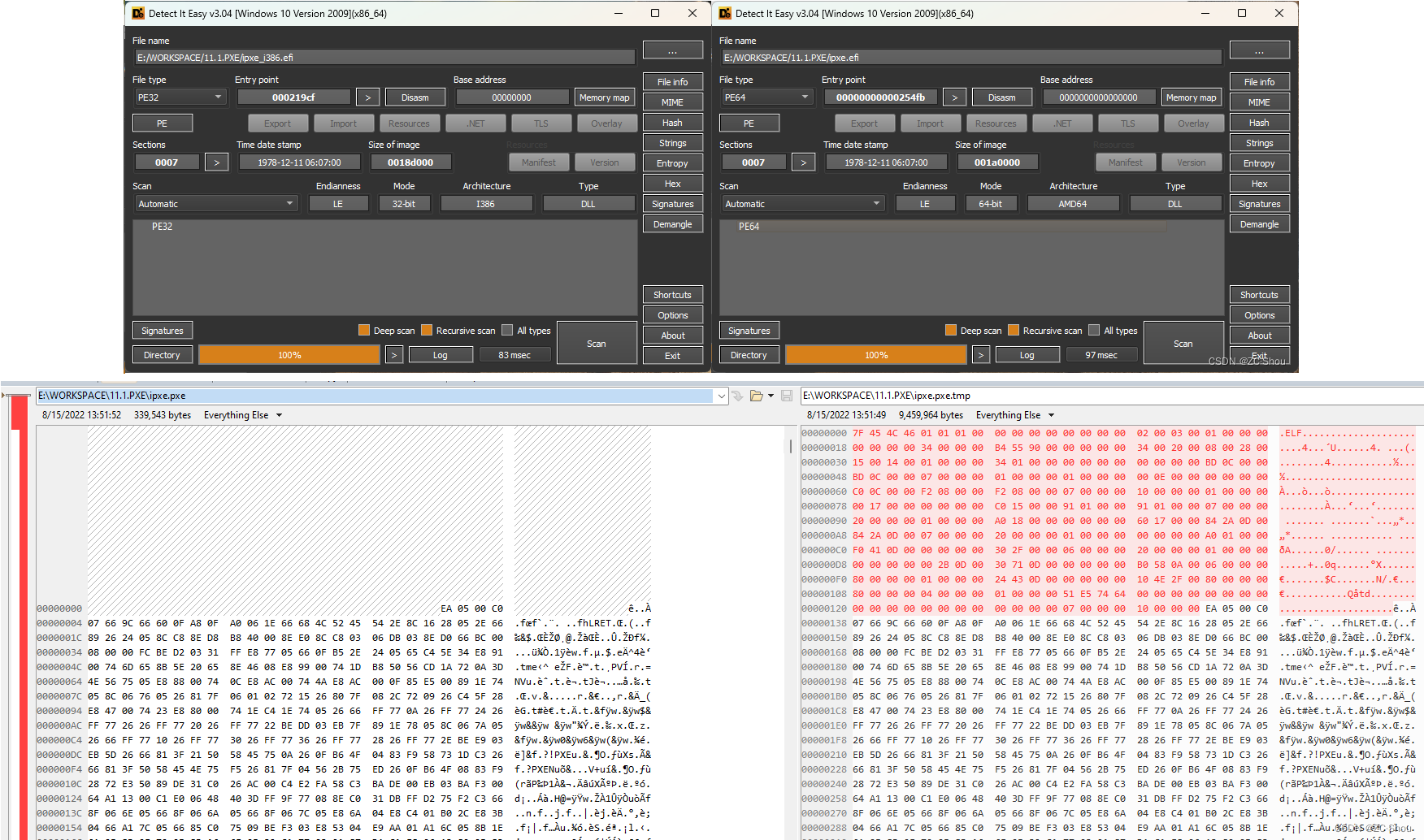
Task: Toggle Recursive scan in ipxe_i386.efi window
Action: [x=427, y=331]
